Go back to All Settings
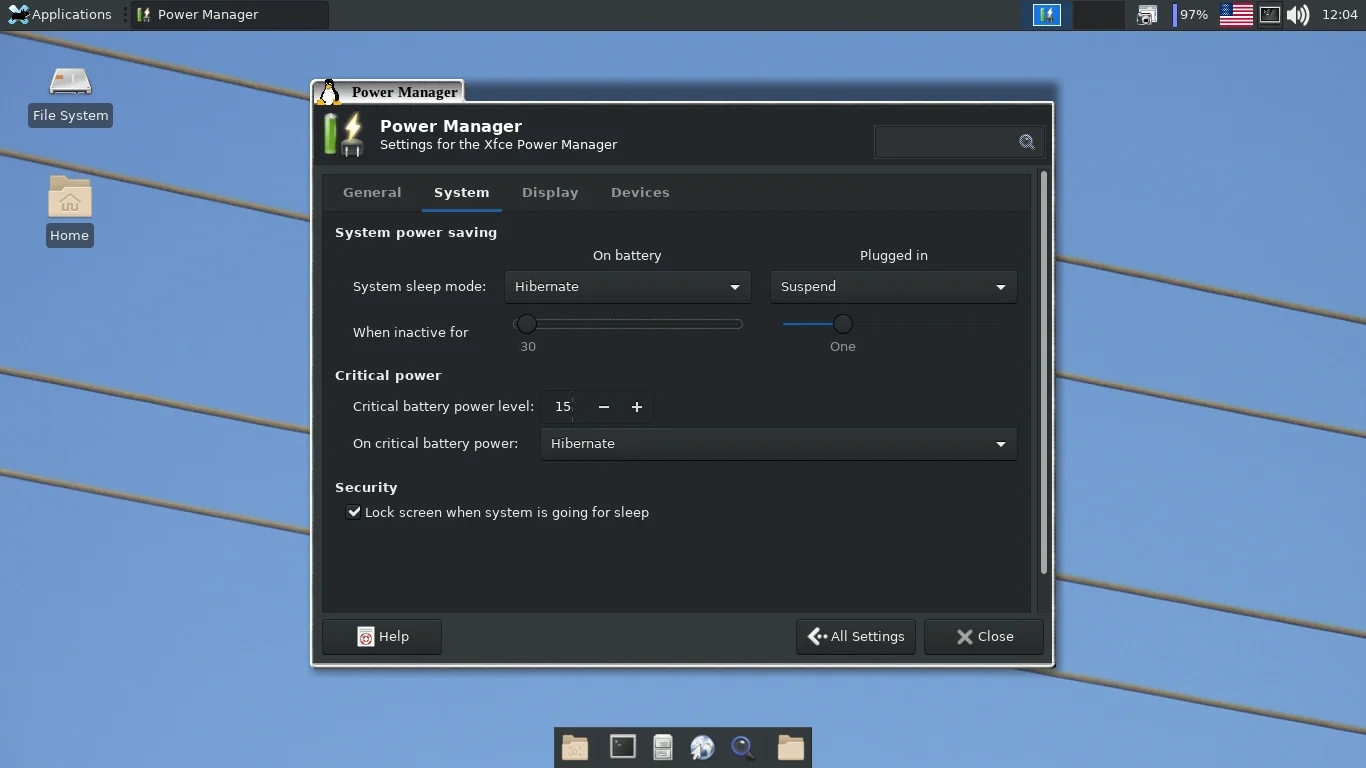This screenshot has width=1366, height=768. [856, 637]
